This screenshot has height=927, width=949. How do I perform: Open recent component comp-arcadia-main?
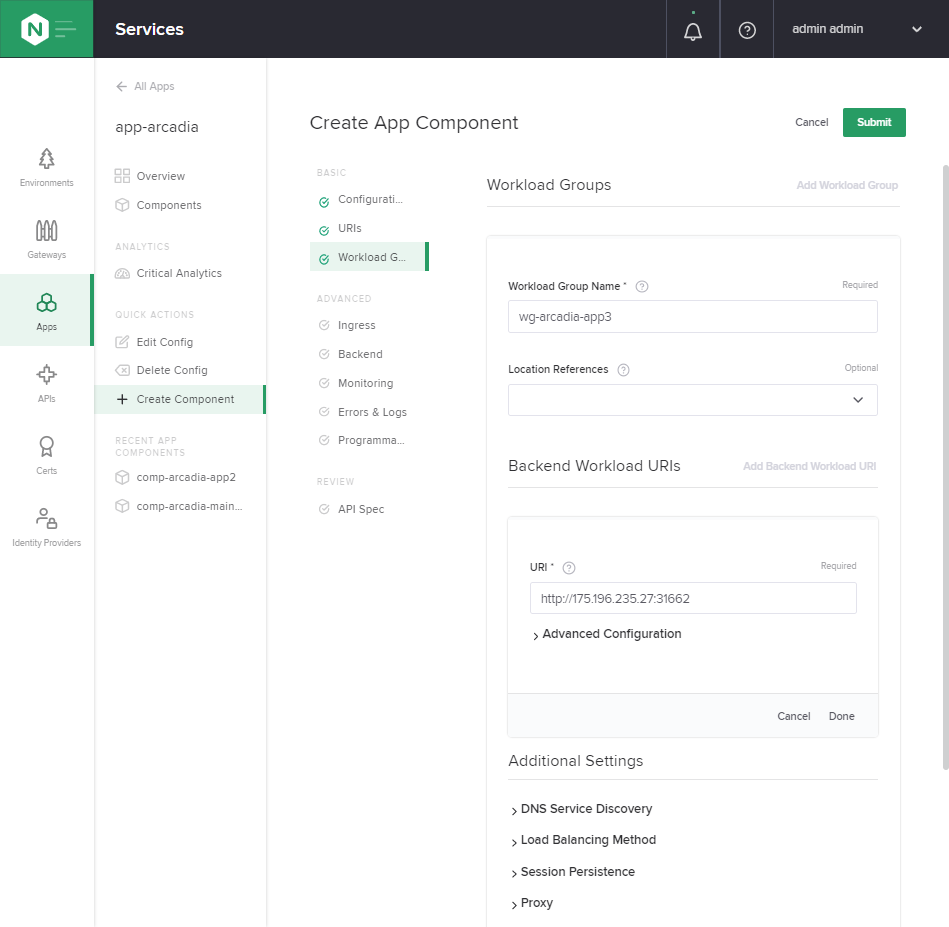[180, 506]
